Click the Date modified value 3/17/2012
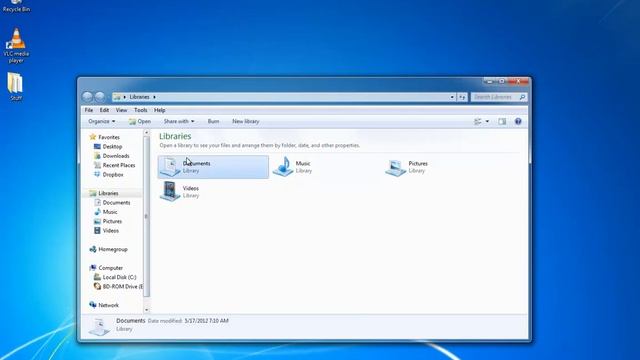The image size is (640, 360). coord(206,321)
